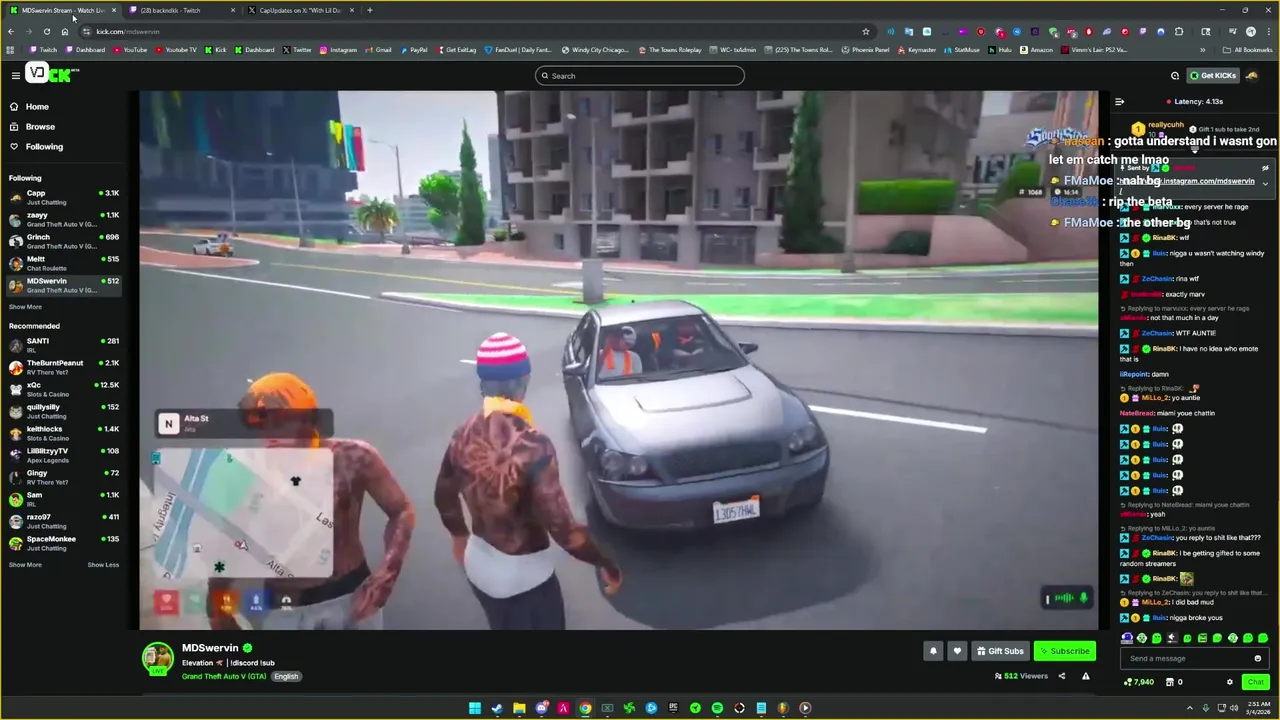Show more bookmarks overflow chevron
This screenshot has width=1280, height=720.
click(1203, 50)
